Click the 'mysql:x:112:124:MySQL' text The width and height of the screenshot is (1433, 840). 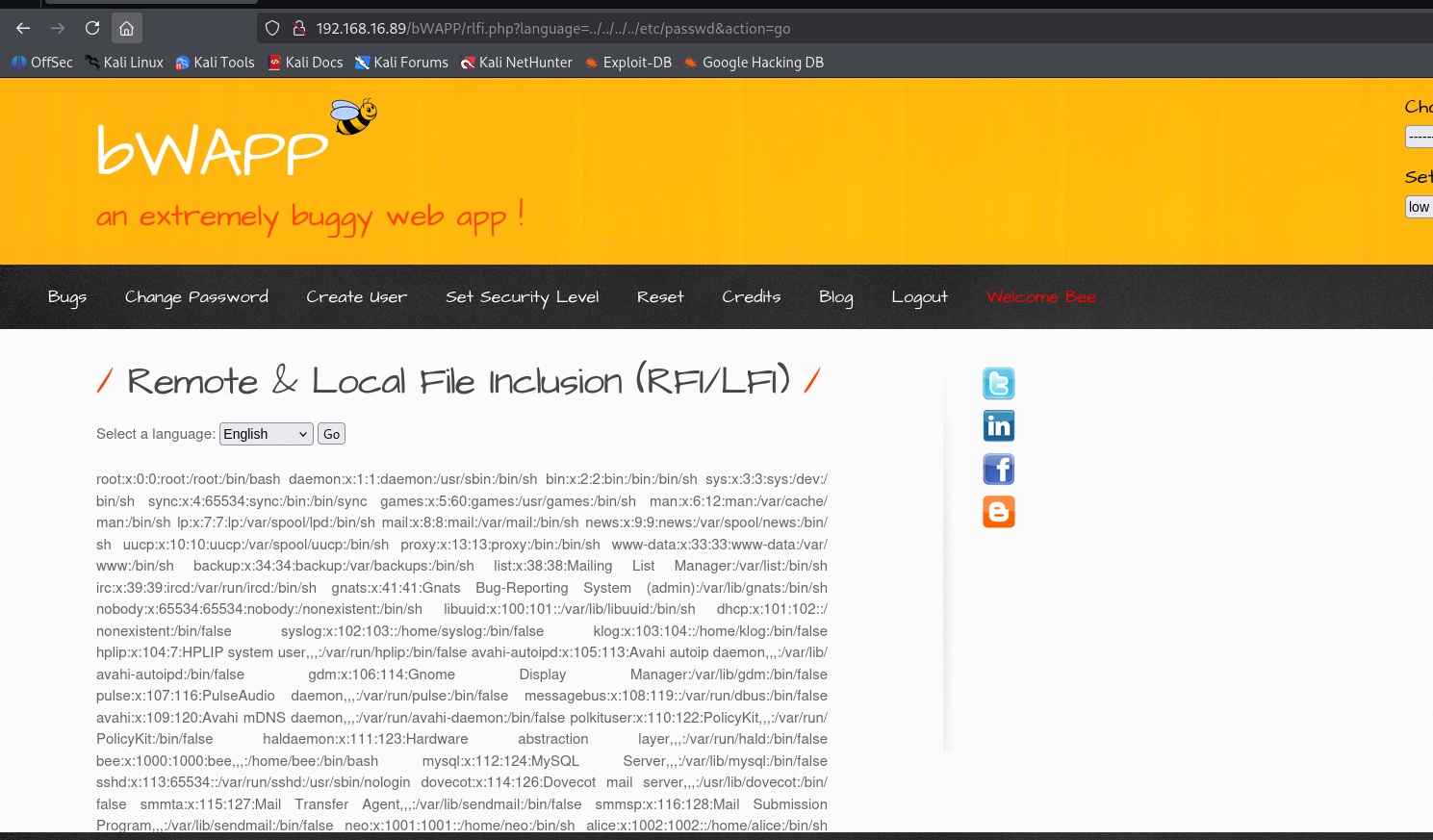[500, 761]
